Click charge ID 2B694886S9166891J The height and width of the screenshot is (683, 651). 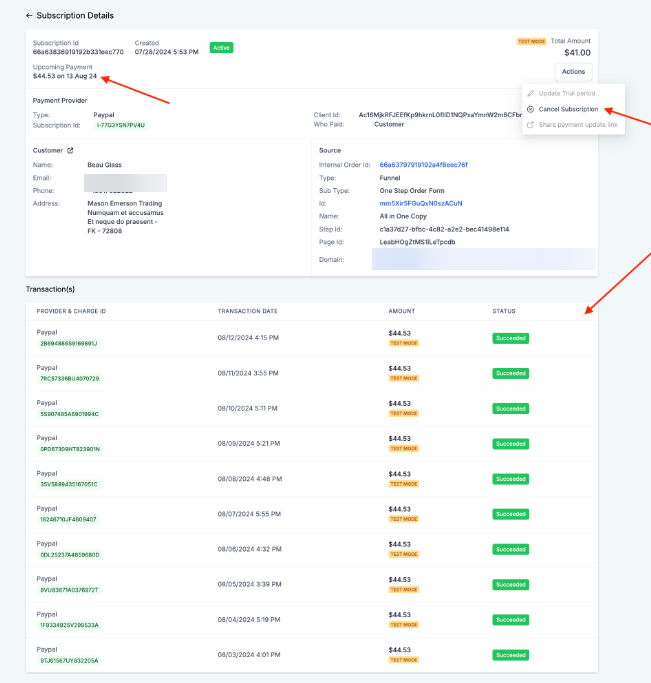69,343
